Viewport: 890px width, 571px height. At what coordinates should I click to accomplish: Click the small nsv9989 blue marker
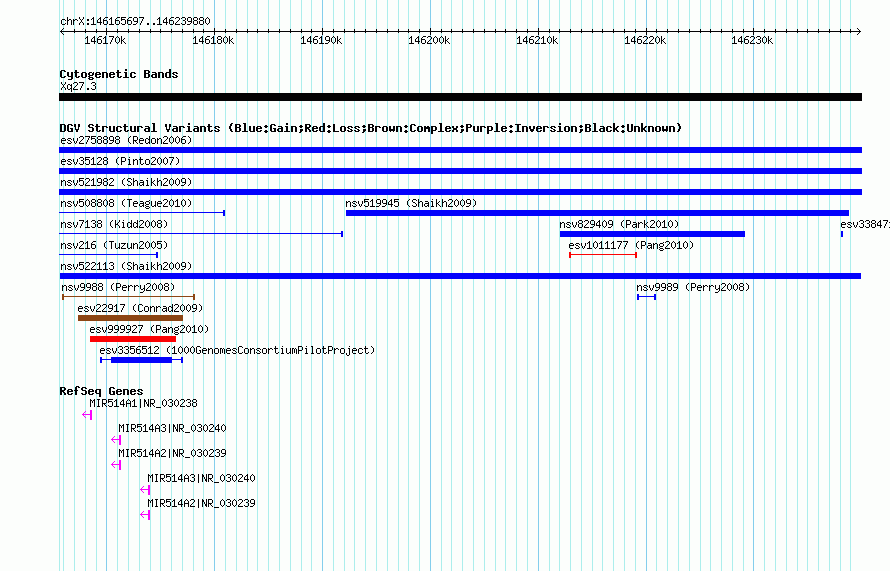tap(646, 297)
